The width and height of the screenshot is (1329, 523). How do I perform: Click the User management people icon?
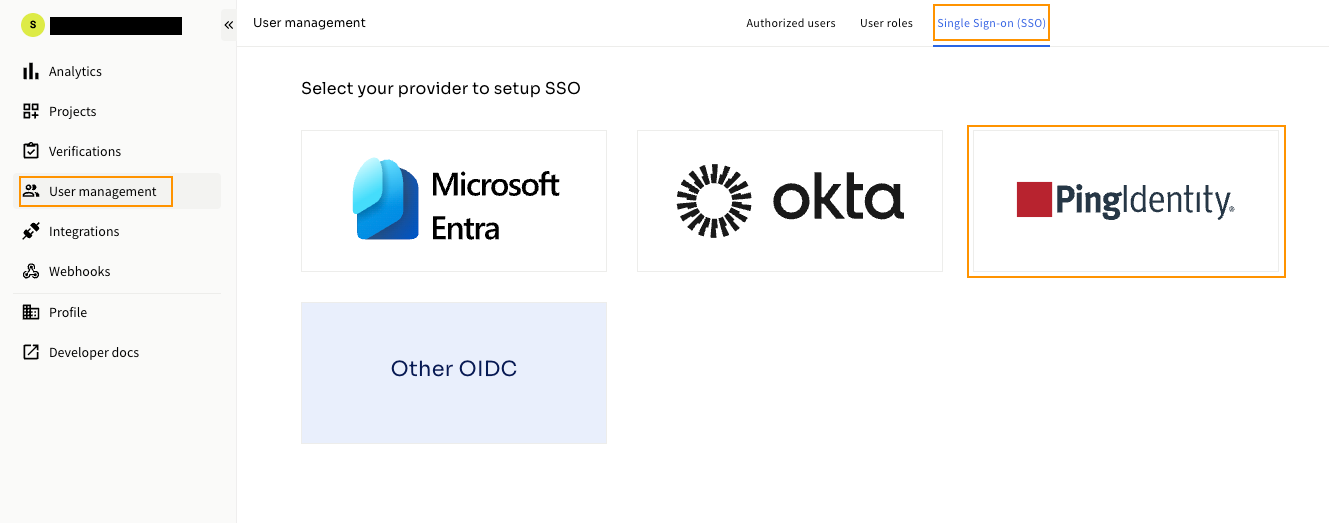pos(31,191)
